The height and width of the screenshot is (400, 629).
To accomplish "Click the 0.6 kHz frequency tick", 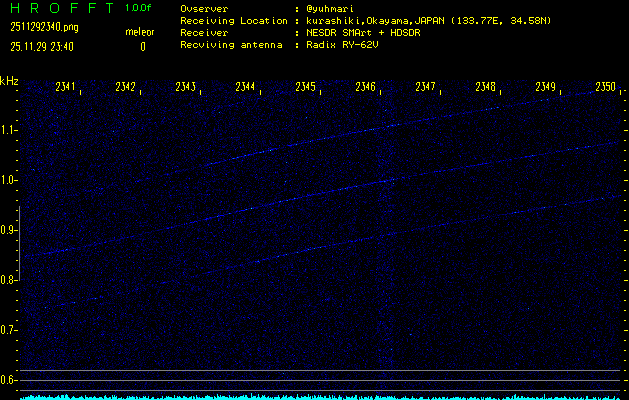I will click(9, 380).
